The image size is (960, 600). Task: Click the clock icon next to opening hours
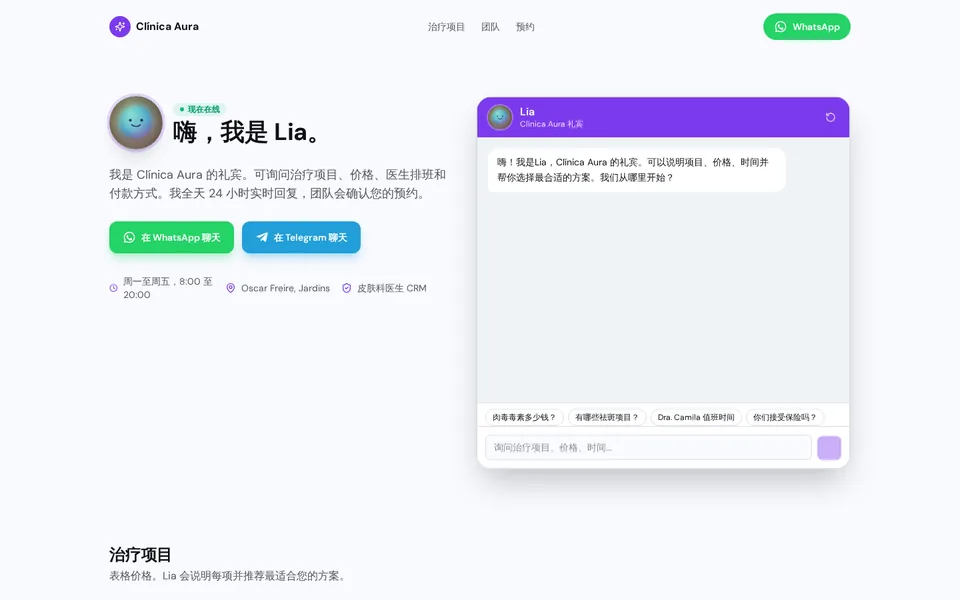(113, 288)
